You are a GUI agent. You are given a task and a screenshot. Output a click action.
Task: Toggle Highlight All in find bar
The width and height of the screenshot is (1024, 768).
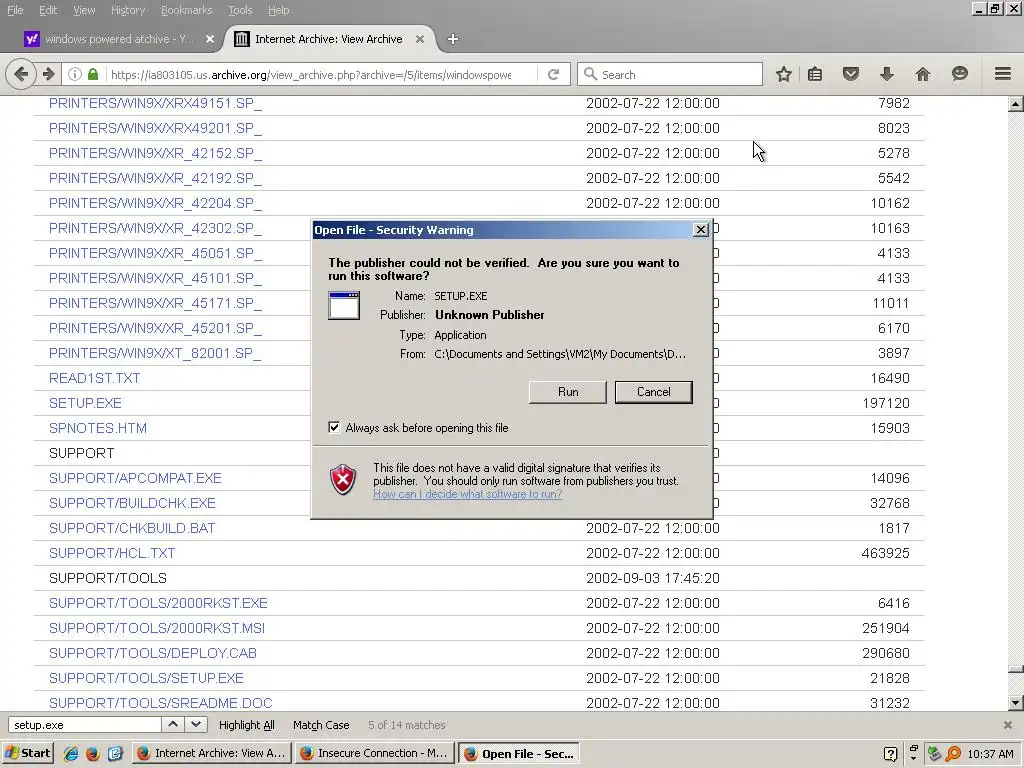[246, 725]
